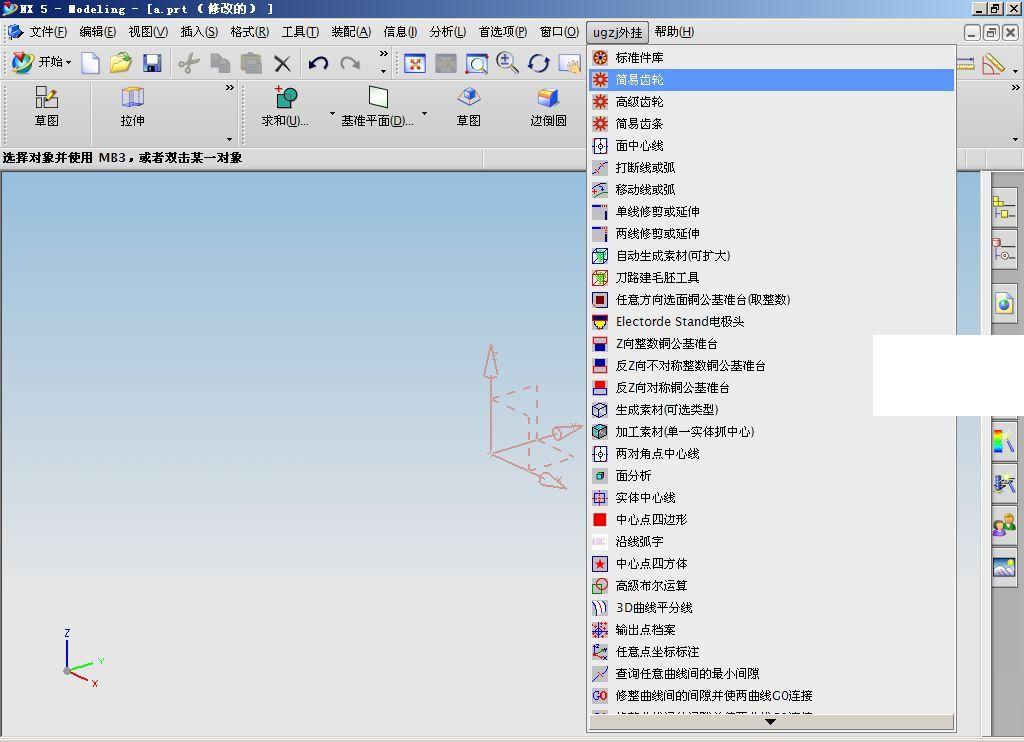This screenshot has height=742, width=1024.
Task: Fit view with the orange arrows icon
Action: tap(415, 63)
